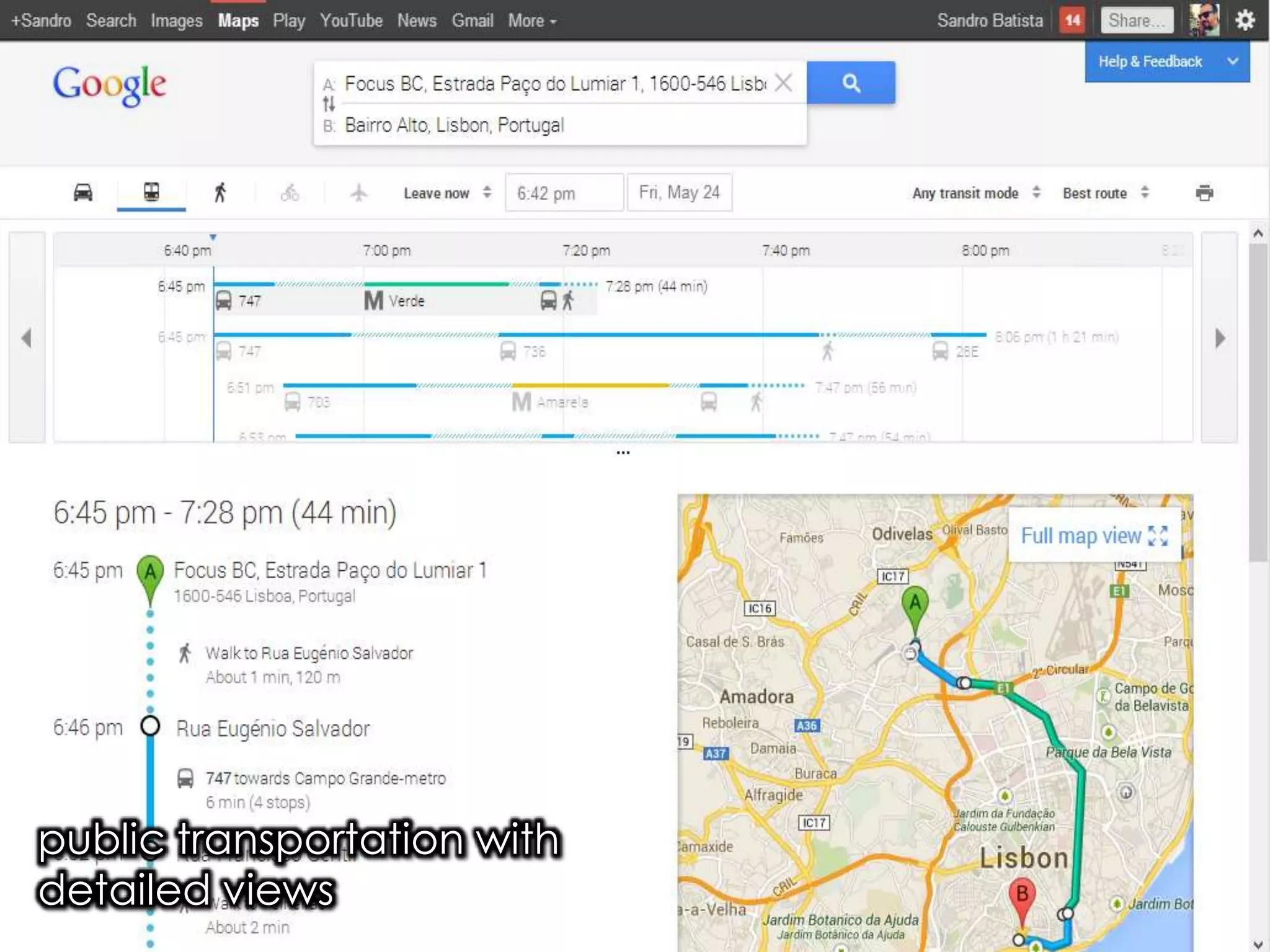Select bicycling directions icon
The image size is (1270, 952).
[x=290, y=193]
